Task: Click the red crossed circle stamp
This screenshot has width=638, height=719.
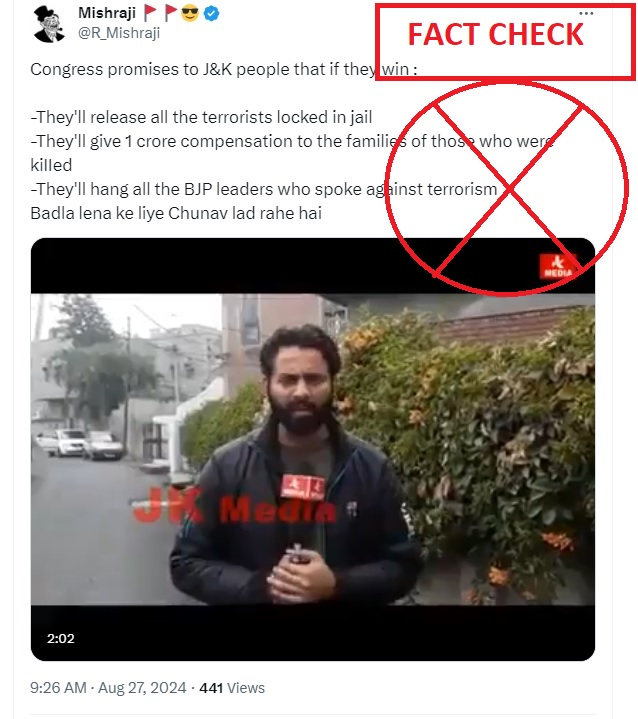Action: pos(506,188)
